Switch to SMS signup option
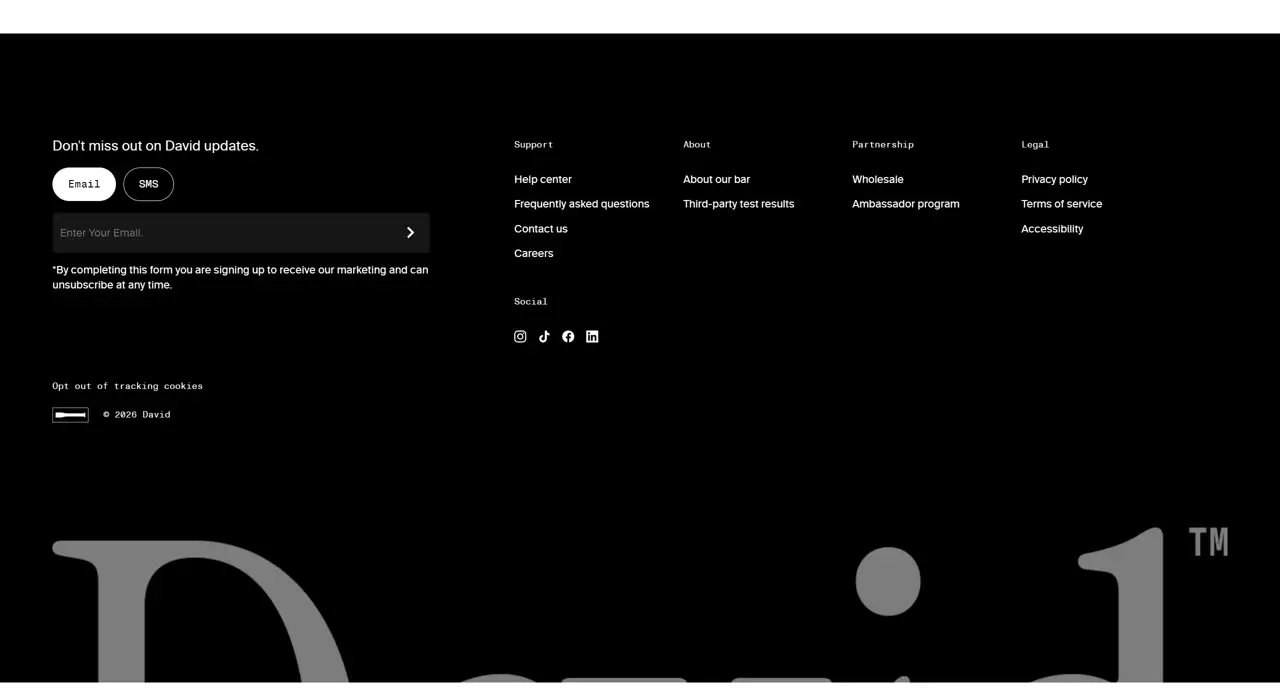This screenshot has width=1280, height=699. pos(148,184)
